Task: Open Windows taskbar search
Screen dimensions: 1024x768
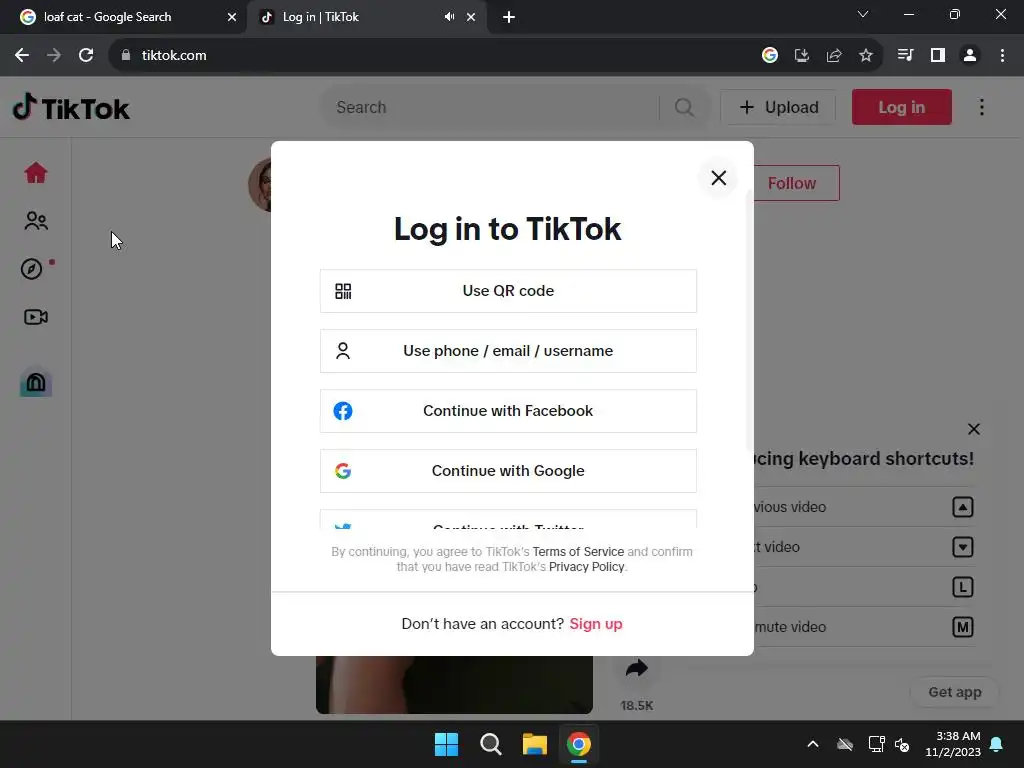Action: click(x=490, y=744)
